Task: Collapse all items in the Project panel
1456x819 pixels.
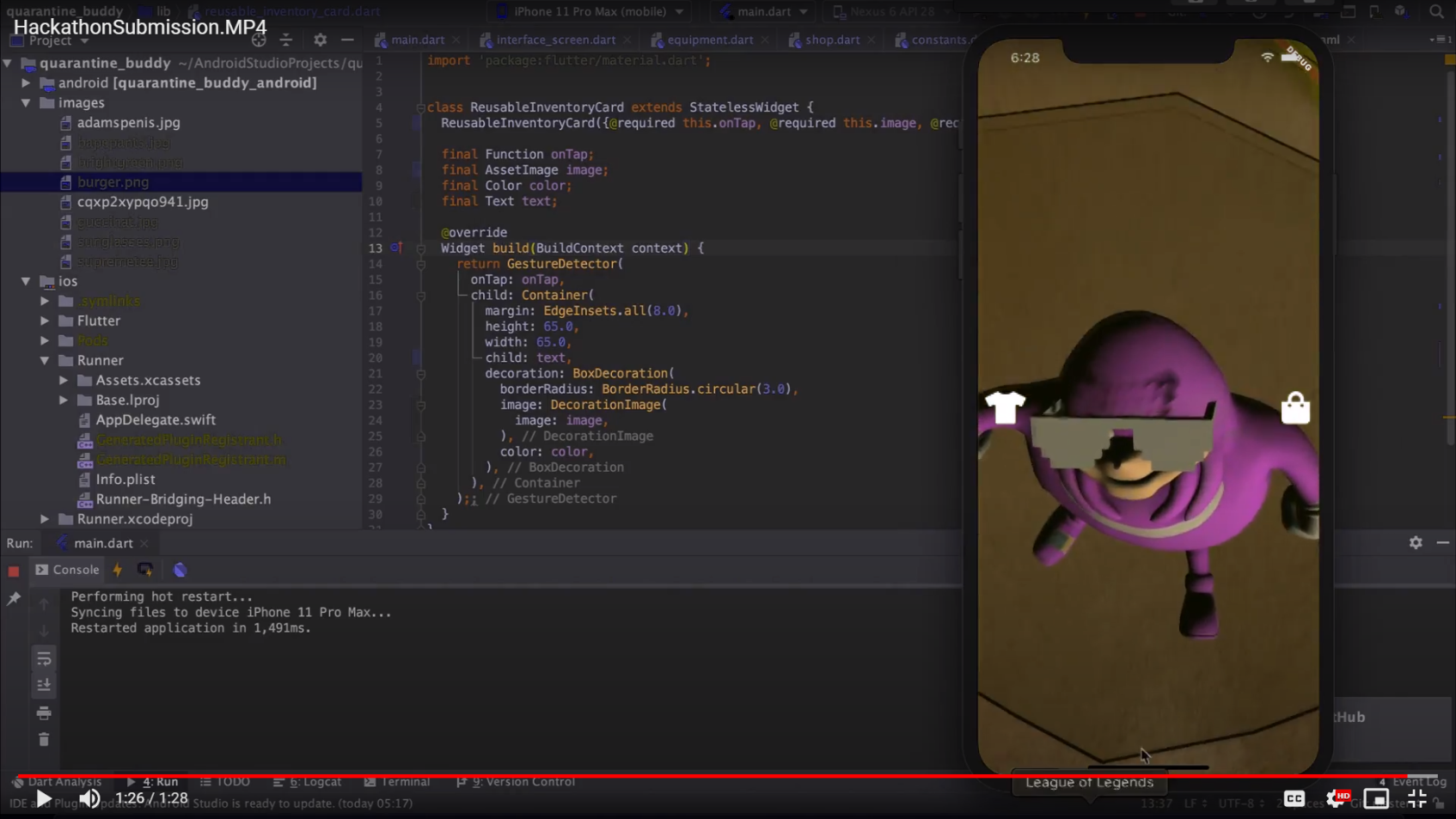Action: [286, 40]
